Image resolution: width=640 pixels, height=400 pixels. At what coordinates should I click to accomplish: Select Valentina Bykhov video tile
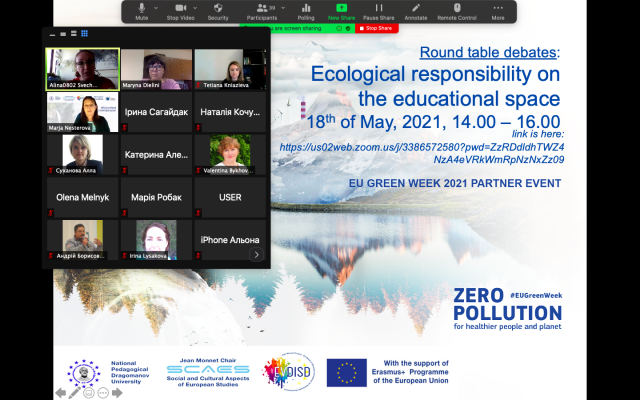pos(230,155)
